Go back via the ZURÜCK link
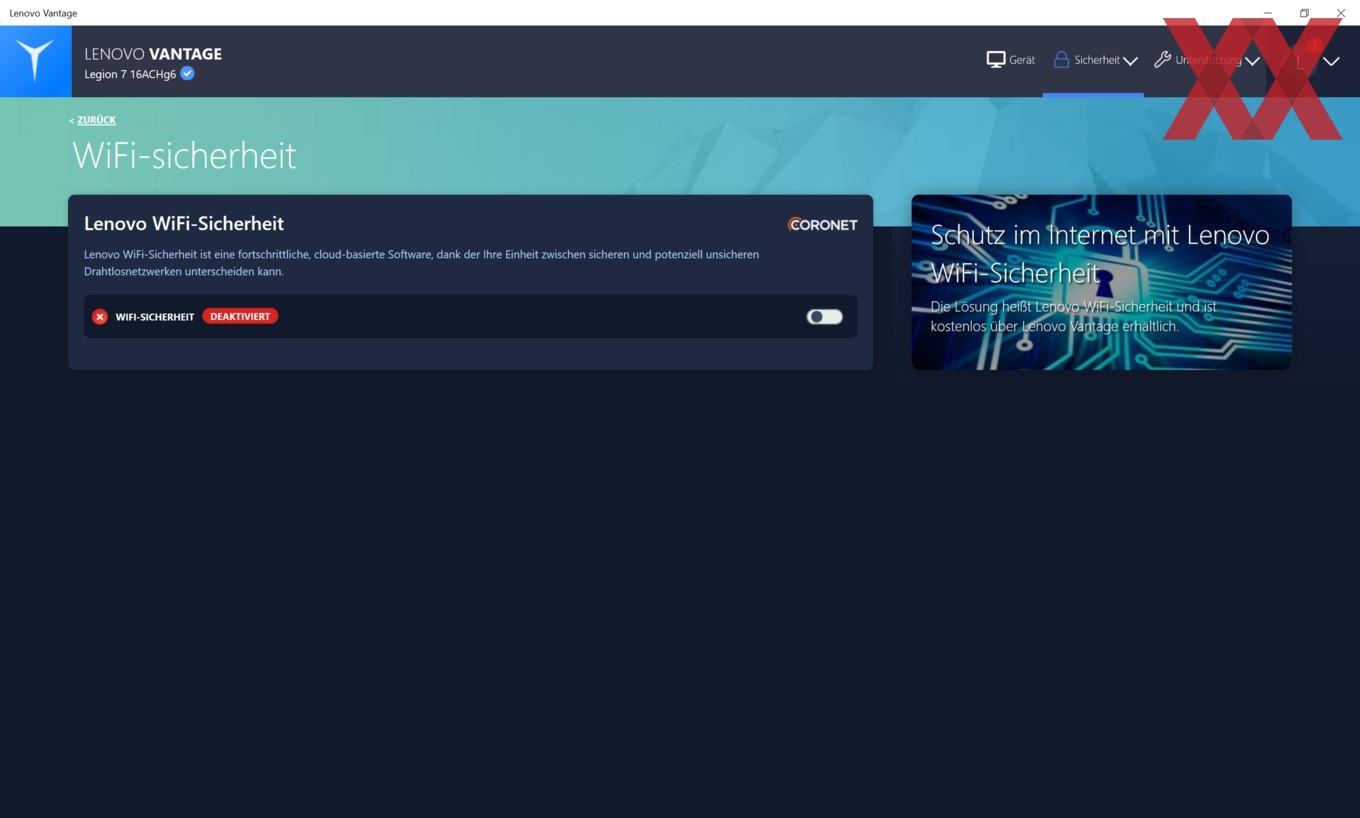This screenshot has height=818, width=1360. tap(96, 120)
